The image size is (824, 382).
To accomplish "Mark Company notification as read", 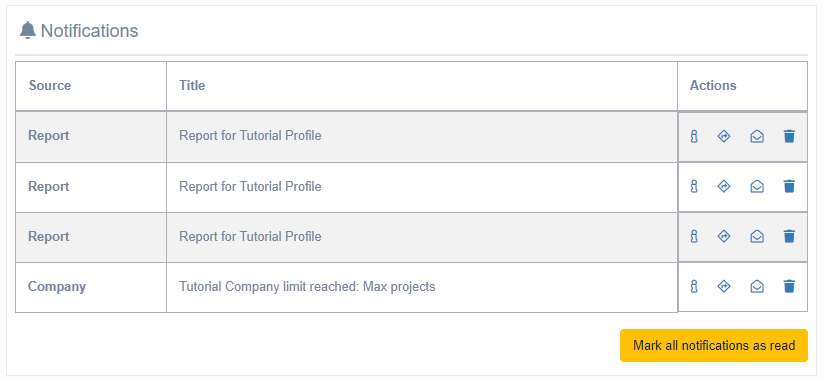I will click(757, 286).
